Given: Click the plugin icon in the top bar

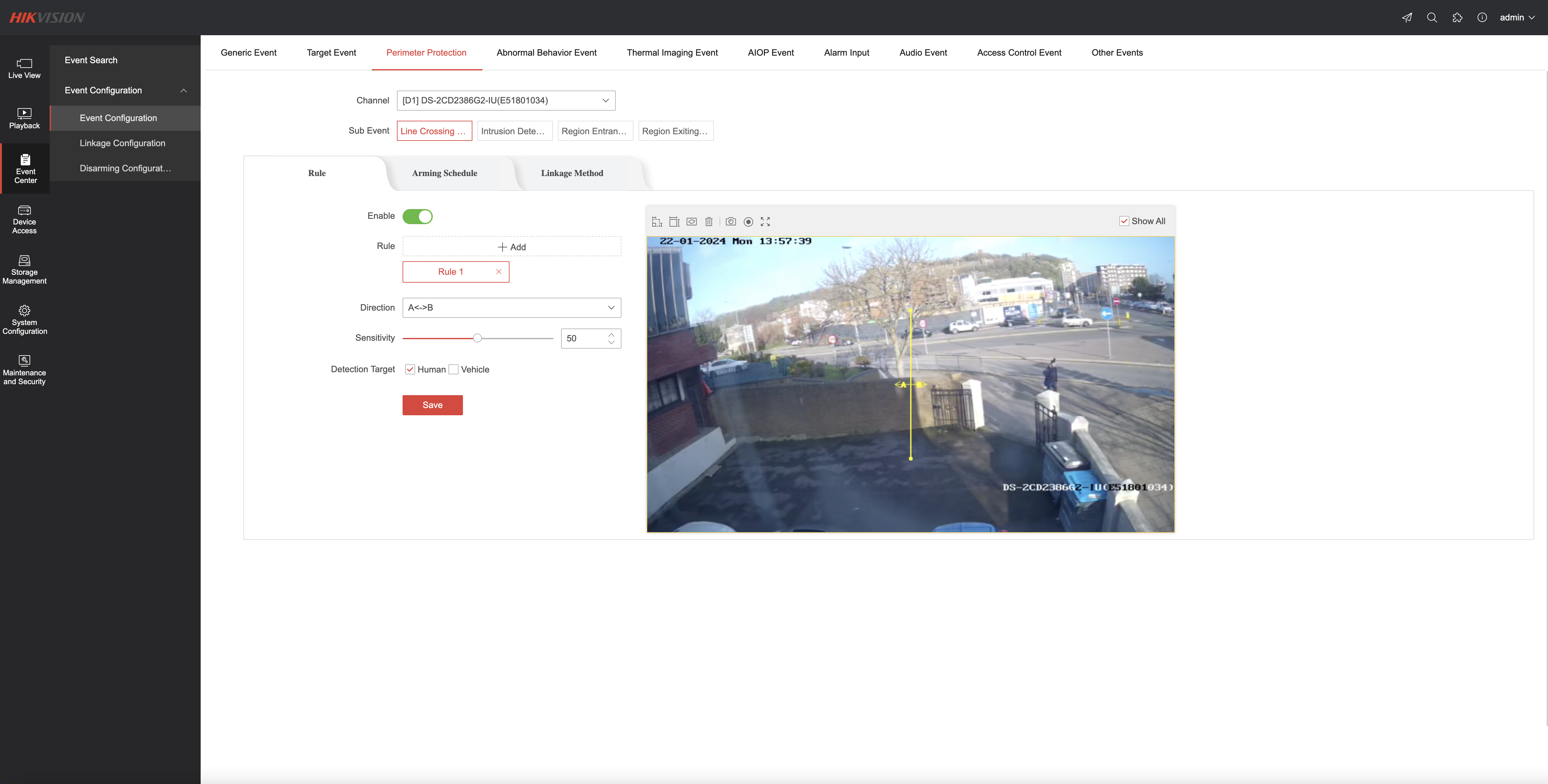Looking at the screenshot, I should 1457,17.
